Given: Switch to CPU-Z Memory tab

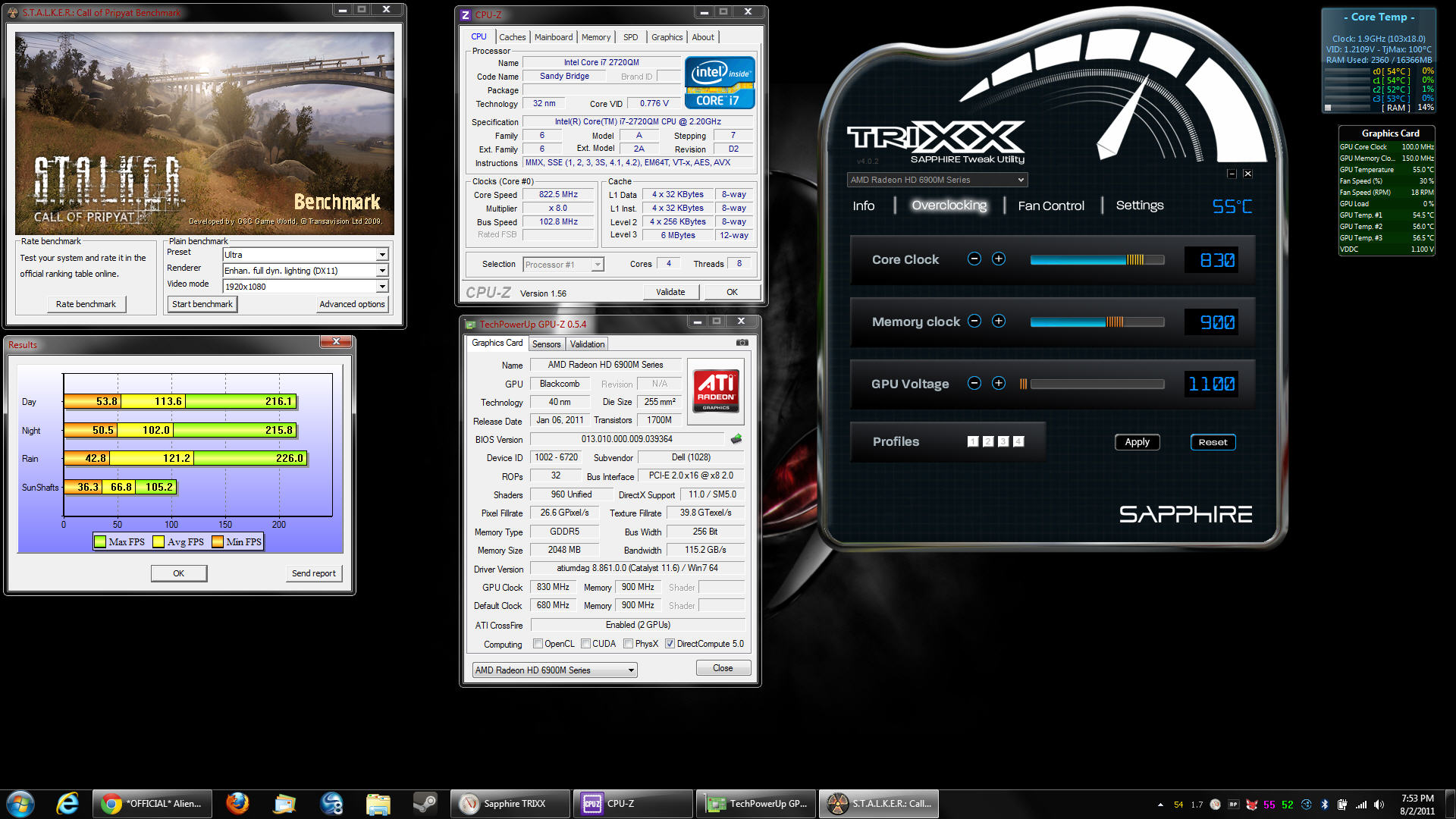Looking at the screenshot, I should pos(596,37).
